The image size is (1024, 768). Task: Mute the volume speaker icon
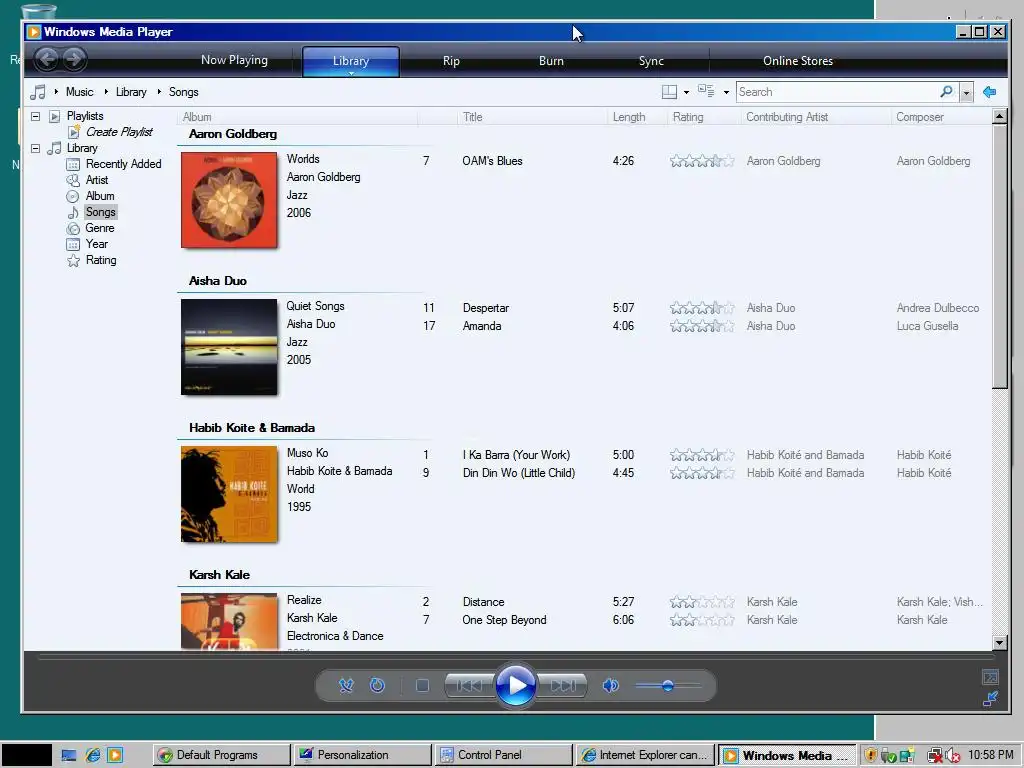click(611, 686)
